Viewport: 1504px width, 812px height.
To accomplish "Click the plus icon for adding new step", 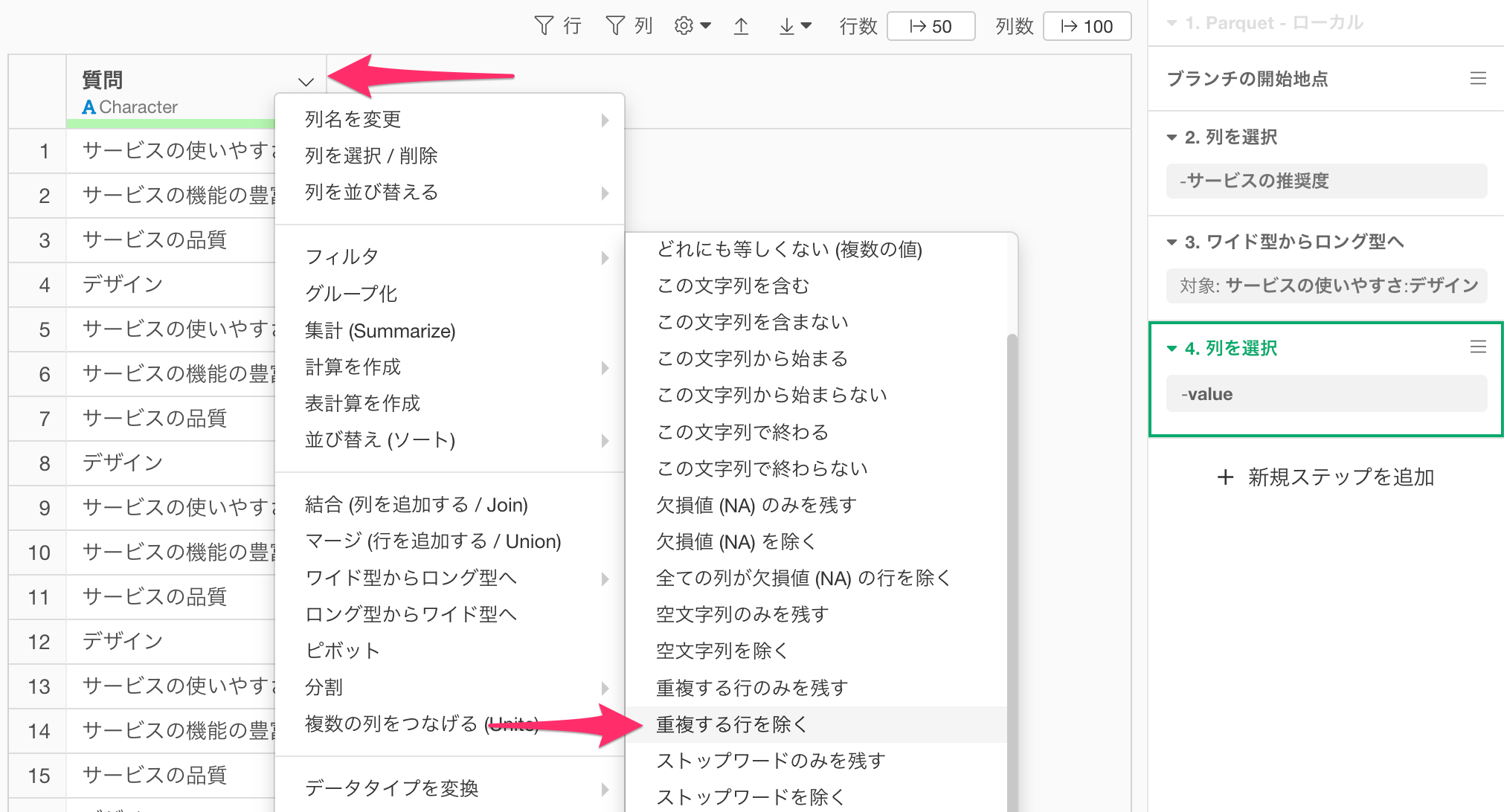I will (1225, 477).
